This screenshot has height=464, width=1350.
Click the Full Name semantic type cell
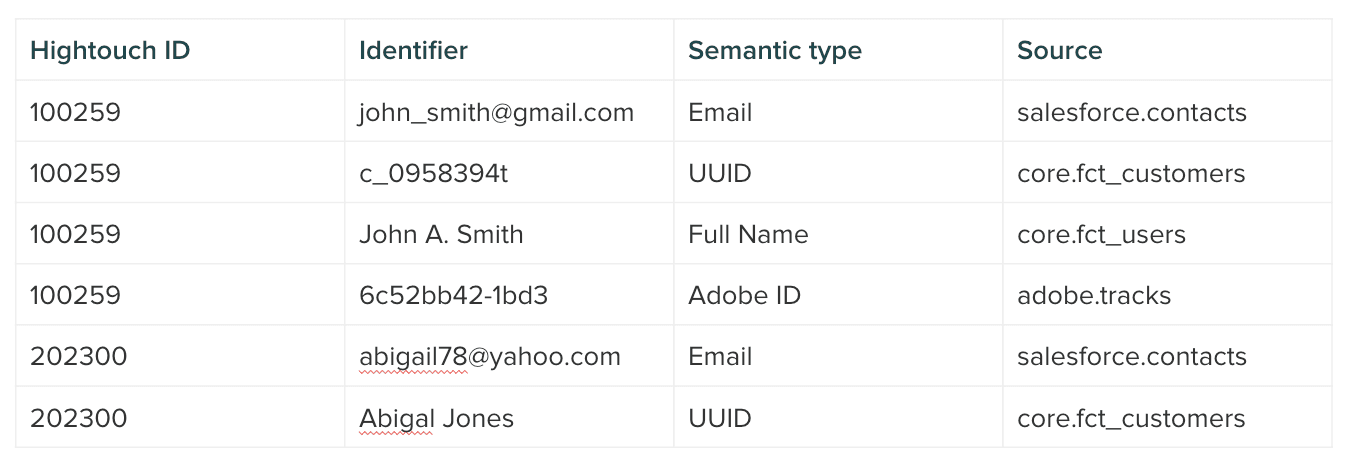748,234
